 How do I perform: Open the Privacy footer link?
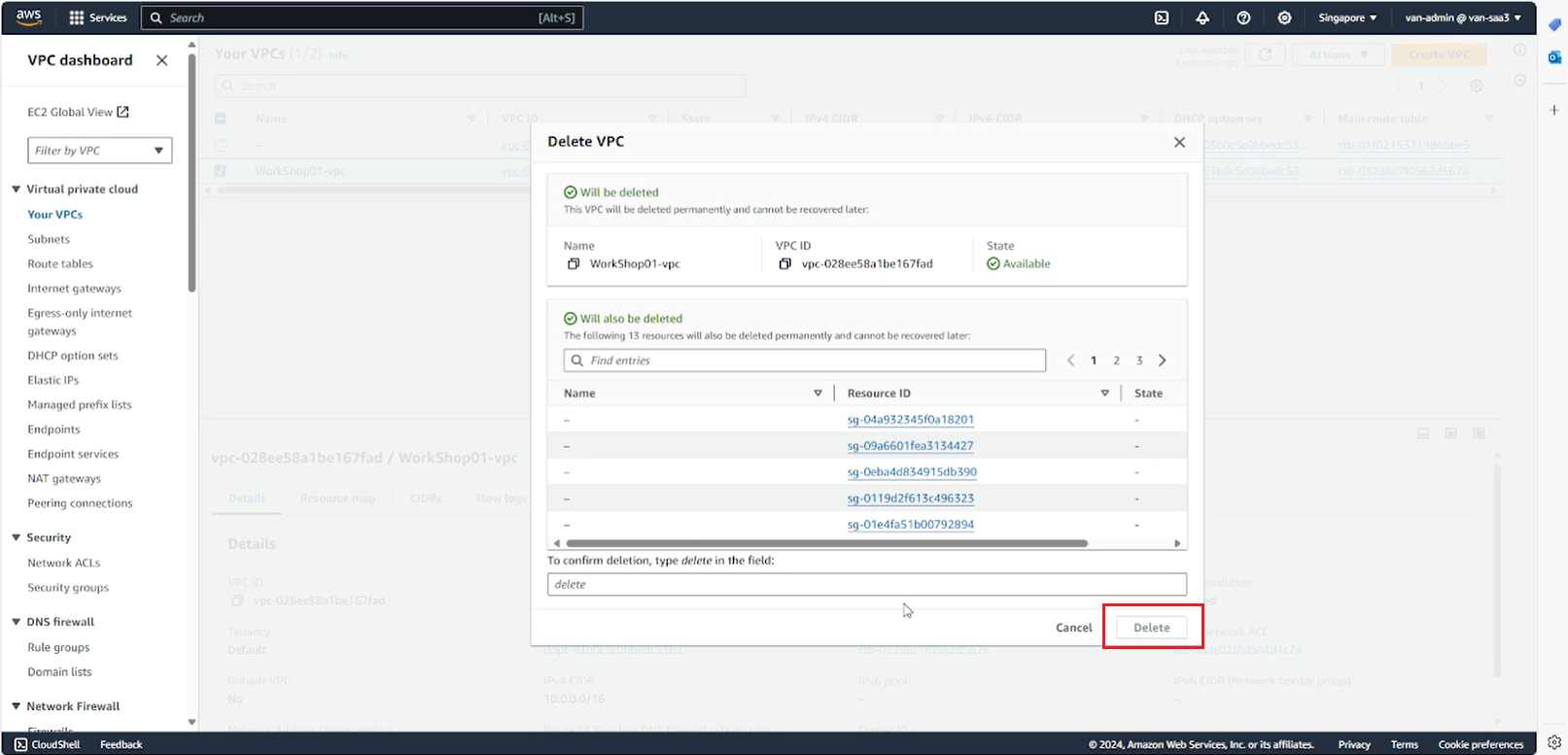click(1354, 744)
